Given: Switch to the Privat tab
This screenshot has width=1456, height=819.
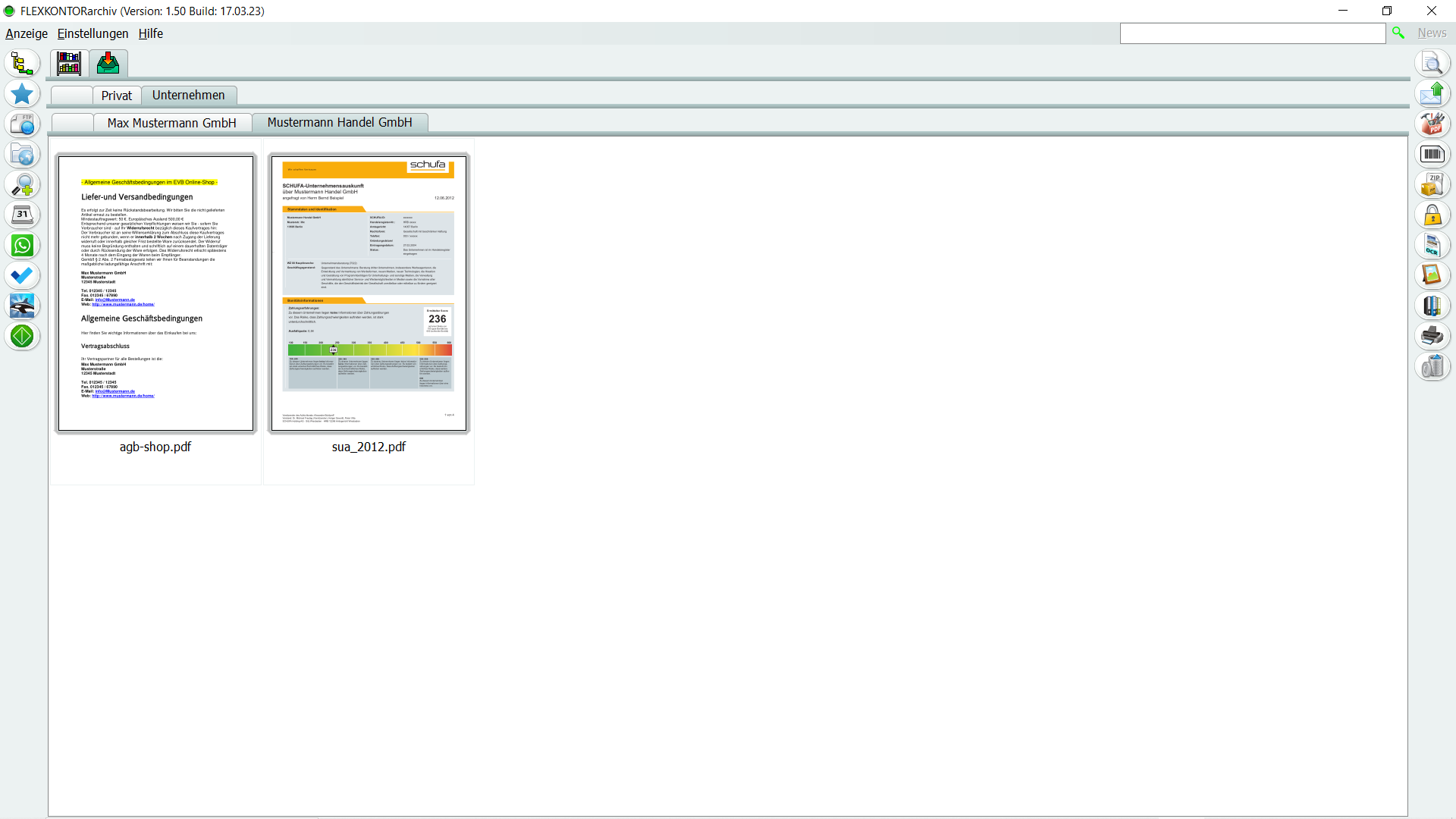Looking at the screenshot, I should [116, 96].
